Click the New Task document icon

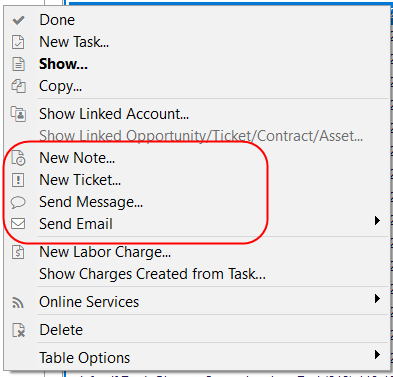(18, 42)
